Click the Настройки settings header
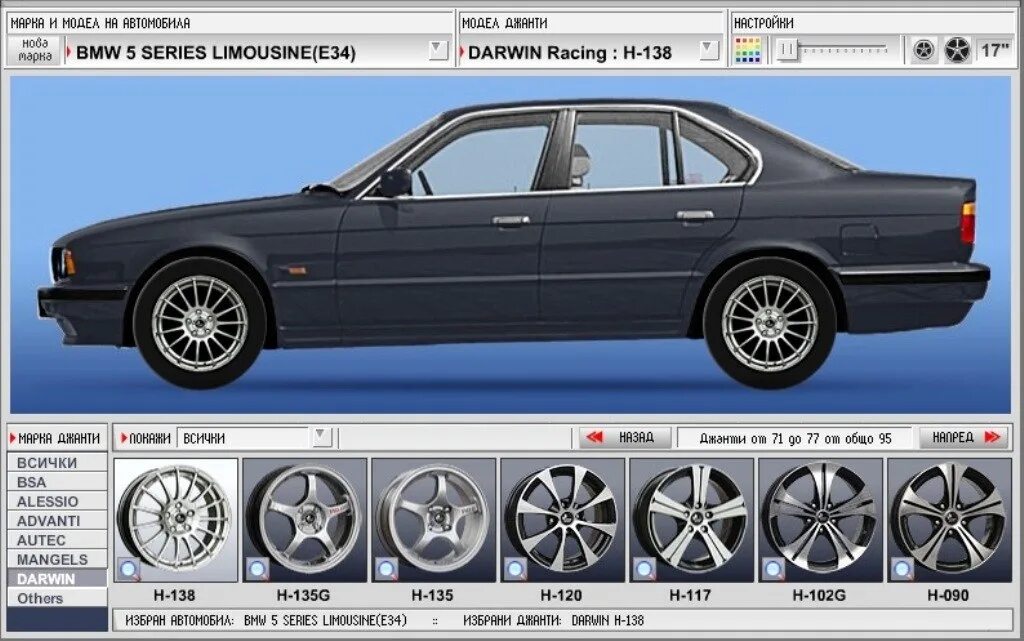Viewport: 1024px width, 641px height. click(x=763, y=23)
